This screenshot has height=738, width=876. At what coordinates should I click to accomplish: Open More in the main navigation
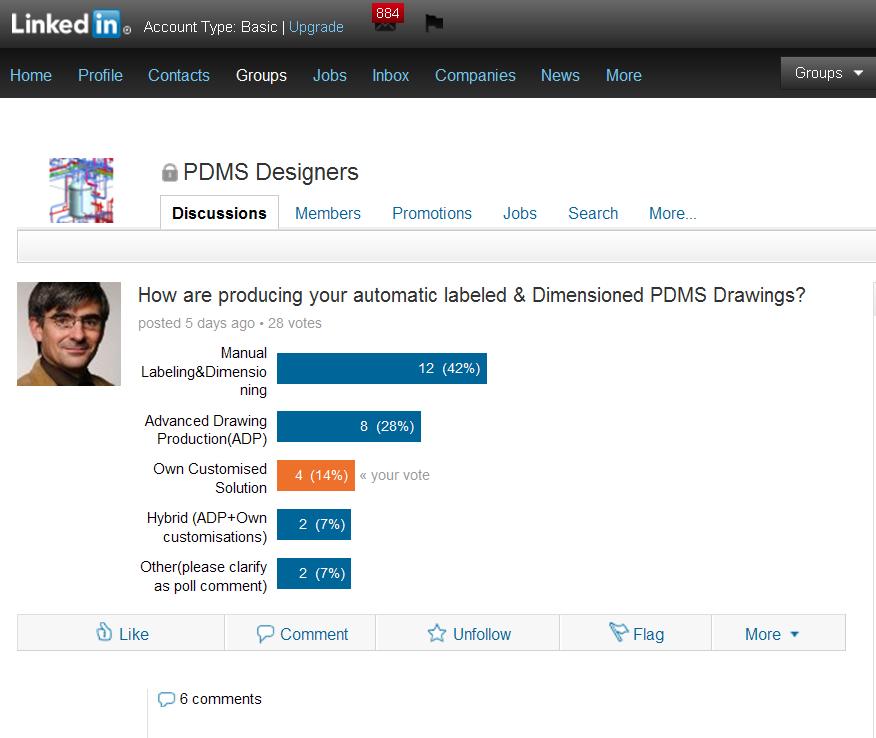point(623,75)
